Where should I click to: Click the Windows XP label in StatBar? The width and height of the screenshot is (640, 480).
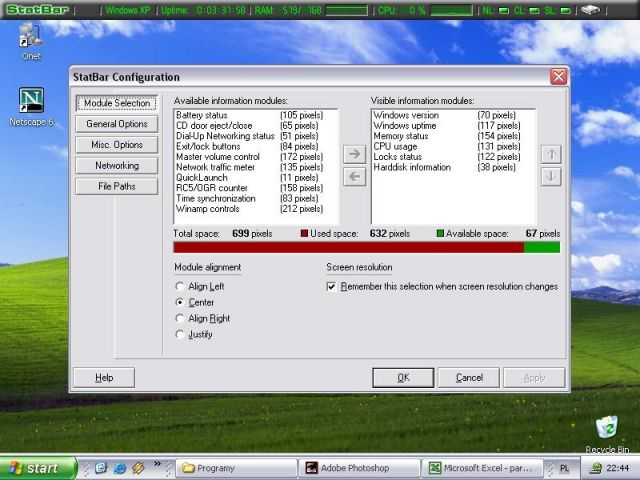(128, 10)
